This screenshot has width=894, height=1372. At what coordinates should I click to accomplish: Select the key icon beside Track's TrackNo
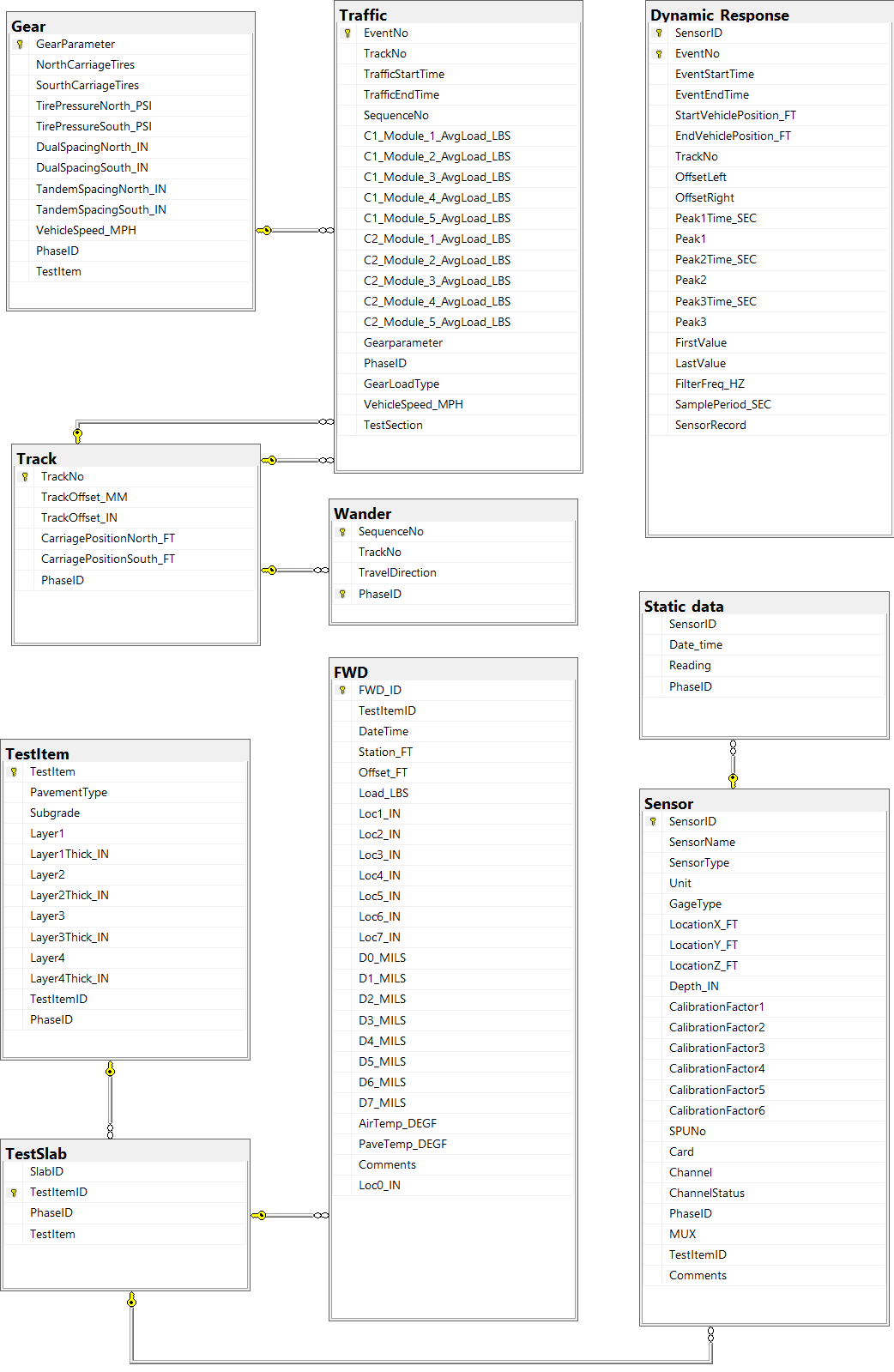tap(25, 477)
